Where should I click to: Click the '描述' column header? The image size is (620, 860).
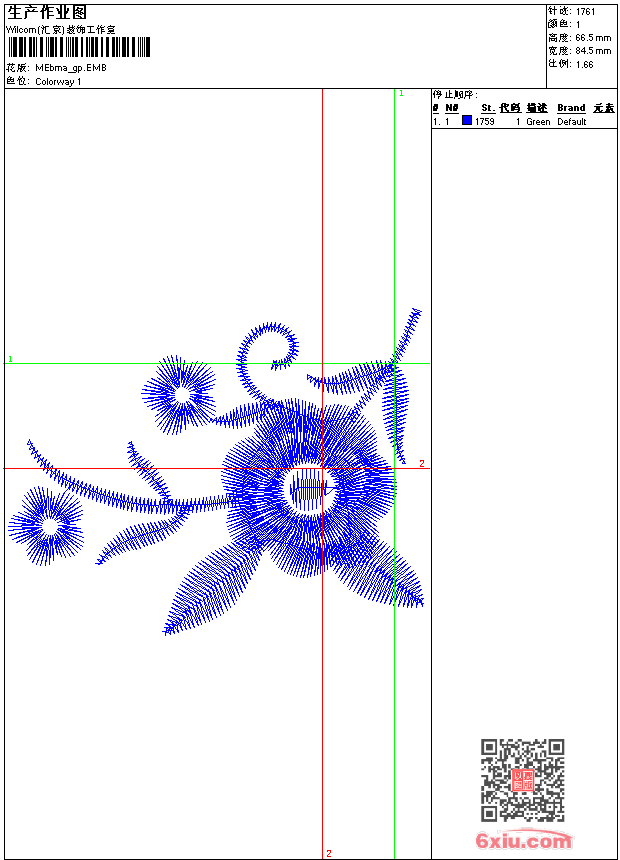click(537, 108)
